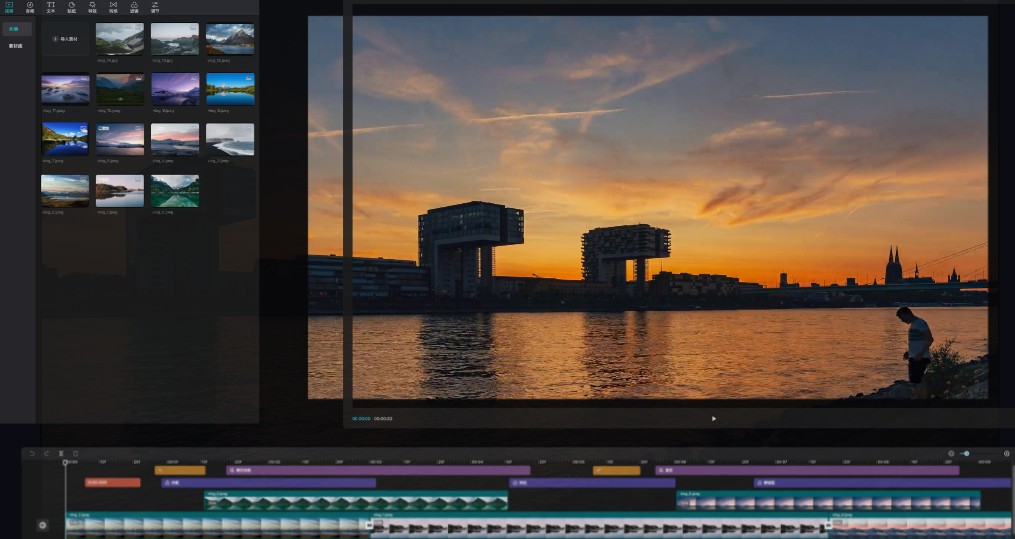
Task: Open the Transitions (转场) tab
Action: (113, 7)
